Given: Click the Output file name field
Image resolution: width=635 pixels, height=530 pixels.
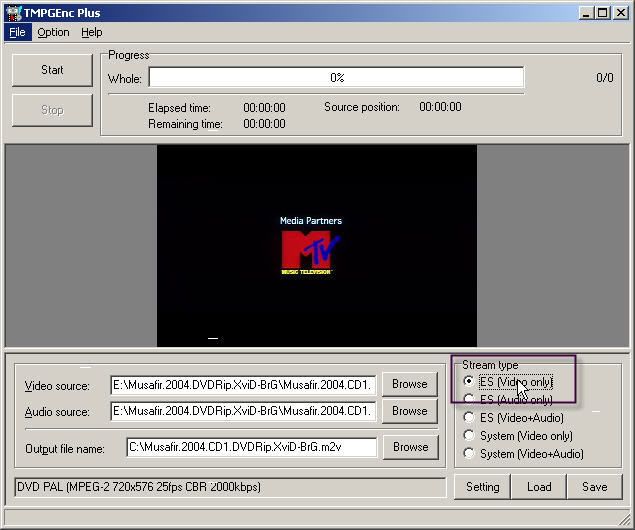Looking at the screenshot, I should [x=251, y=447].
